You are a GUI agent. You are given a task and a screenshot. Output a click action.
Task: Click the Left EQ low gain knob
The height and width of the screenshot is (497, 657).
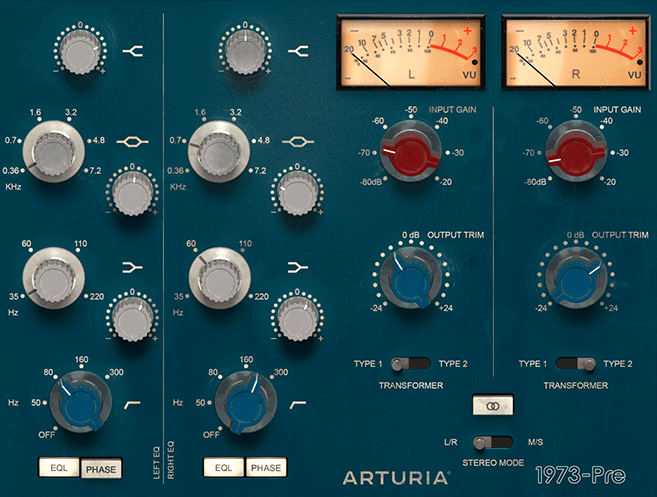pos(132,320)
